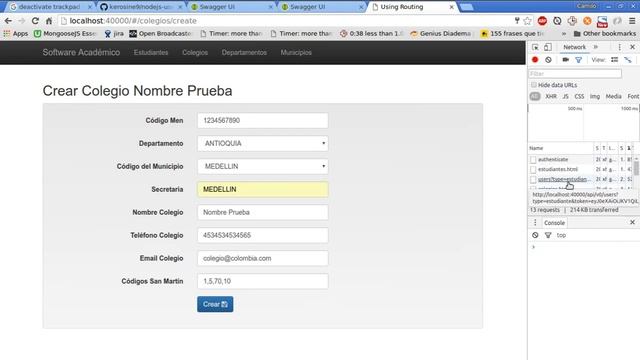
Task: Toggle the network filter funnel icon
Action: pyautogui.click(x=578, y=60)
